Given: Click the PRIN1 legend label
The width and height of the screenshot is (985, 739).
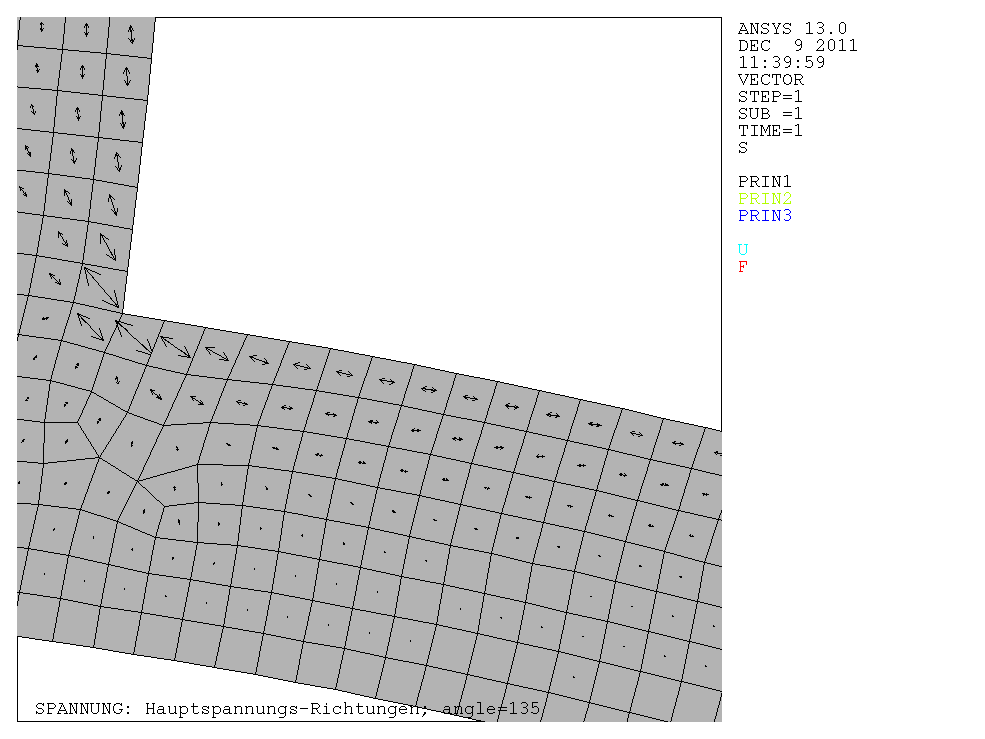Looking at the screenshot, I should pyautogui.click(x=764, y=182).
